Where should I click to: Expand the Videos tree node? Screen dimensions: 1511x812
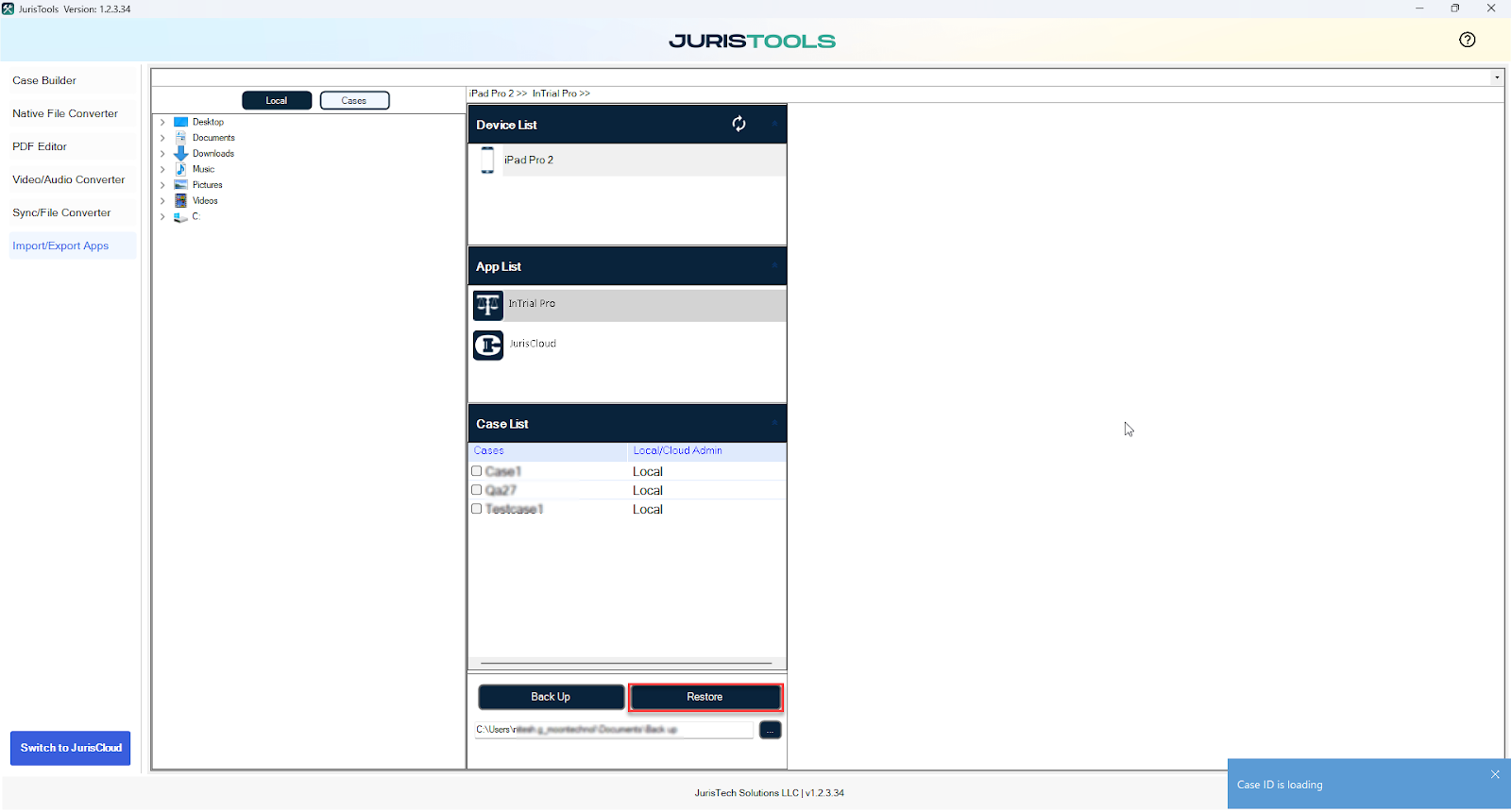point(162,201)
